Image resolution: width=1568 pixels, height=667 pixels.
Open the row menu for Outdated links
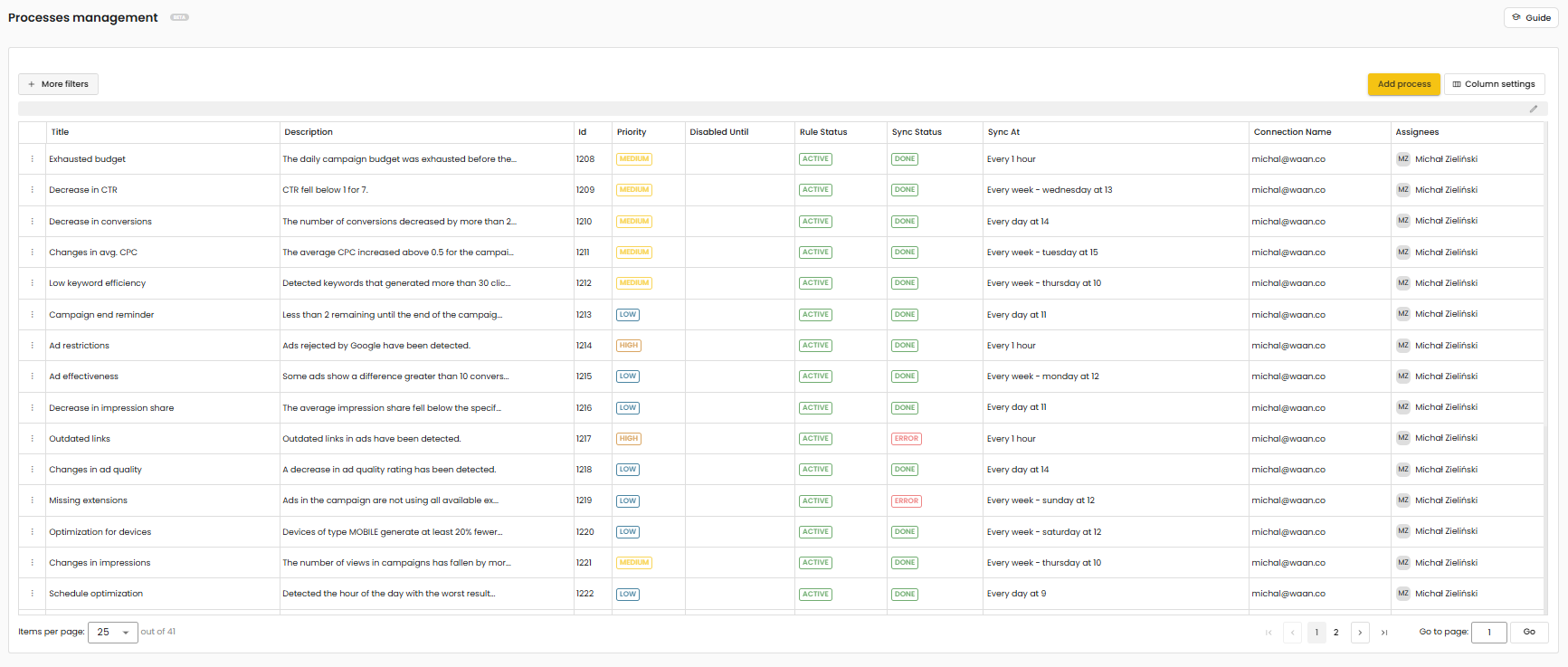coord(33,439)
